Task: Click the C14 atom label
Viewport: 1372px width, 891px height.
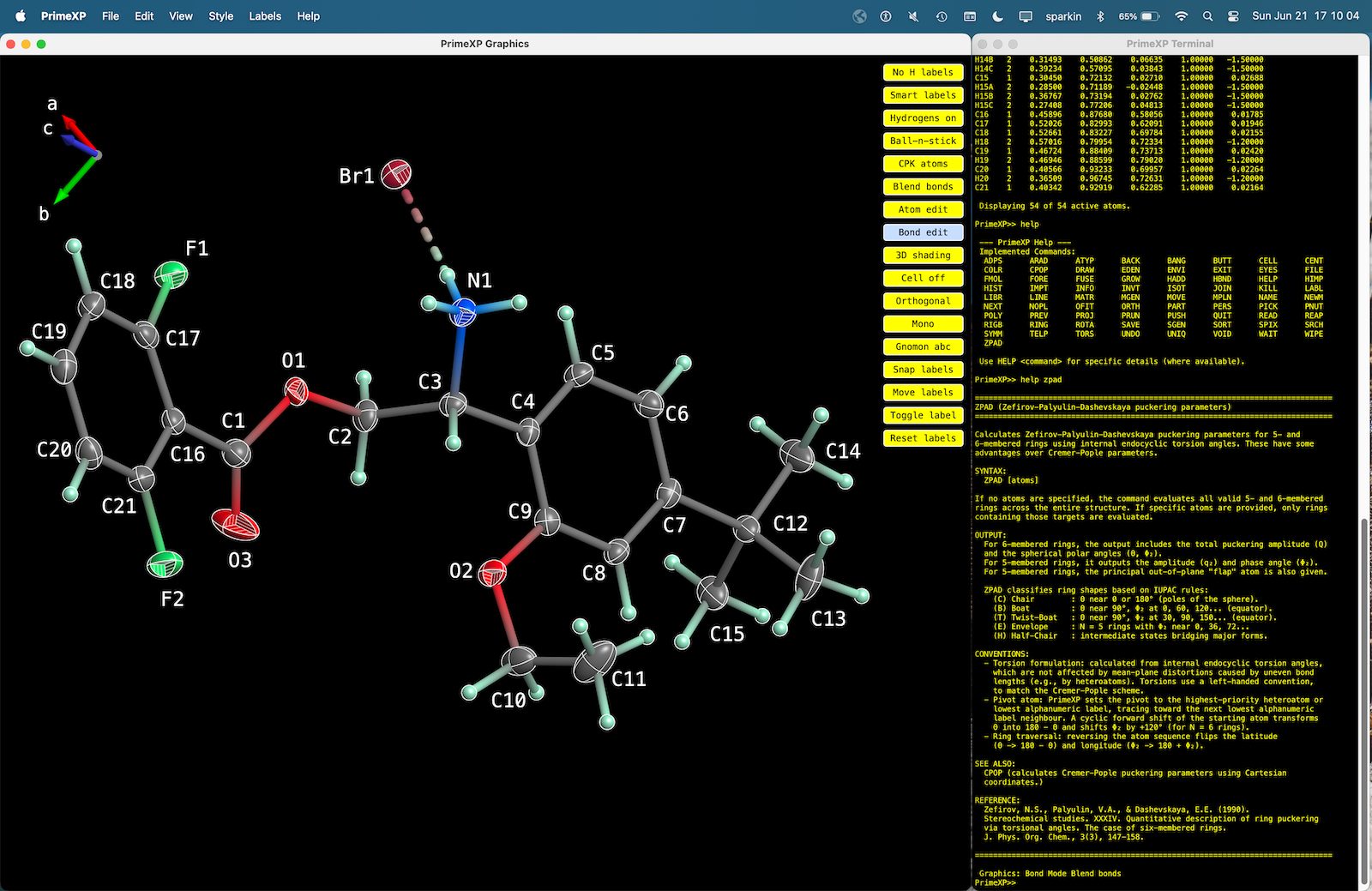Action: click(843, 451)
